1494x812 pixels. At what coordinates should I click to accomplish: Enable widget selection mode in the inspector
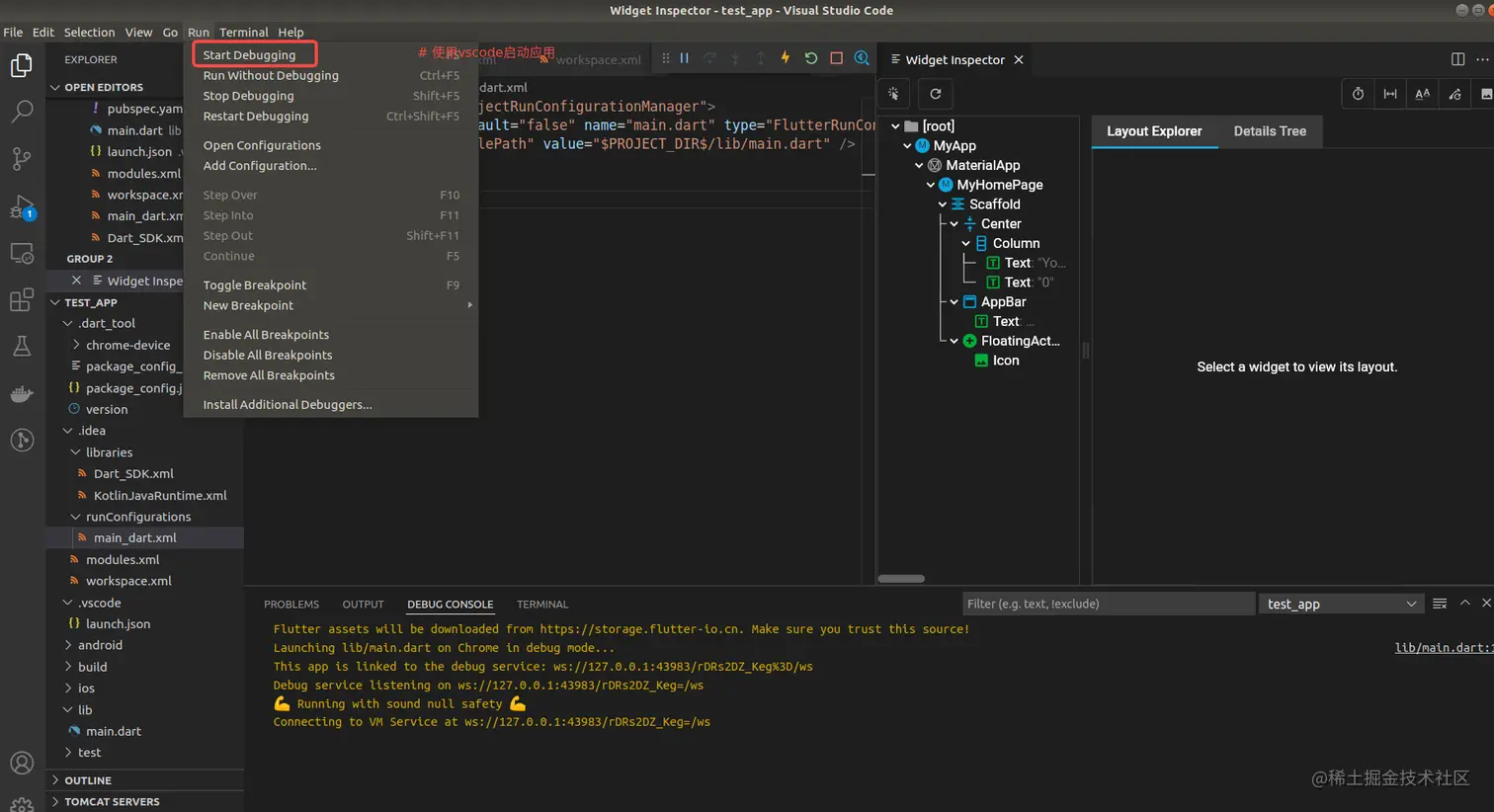point(892,94)
